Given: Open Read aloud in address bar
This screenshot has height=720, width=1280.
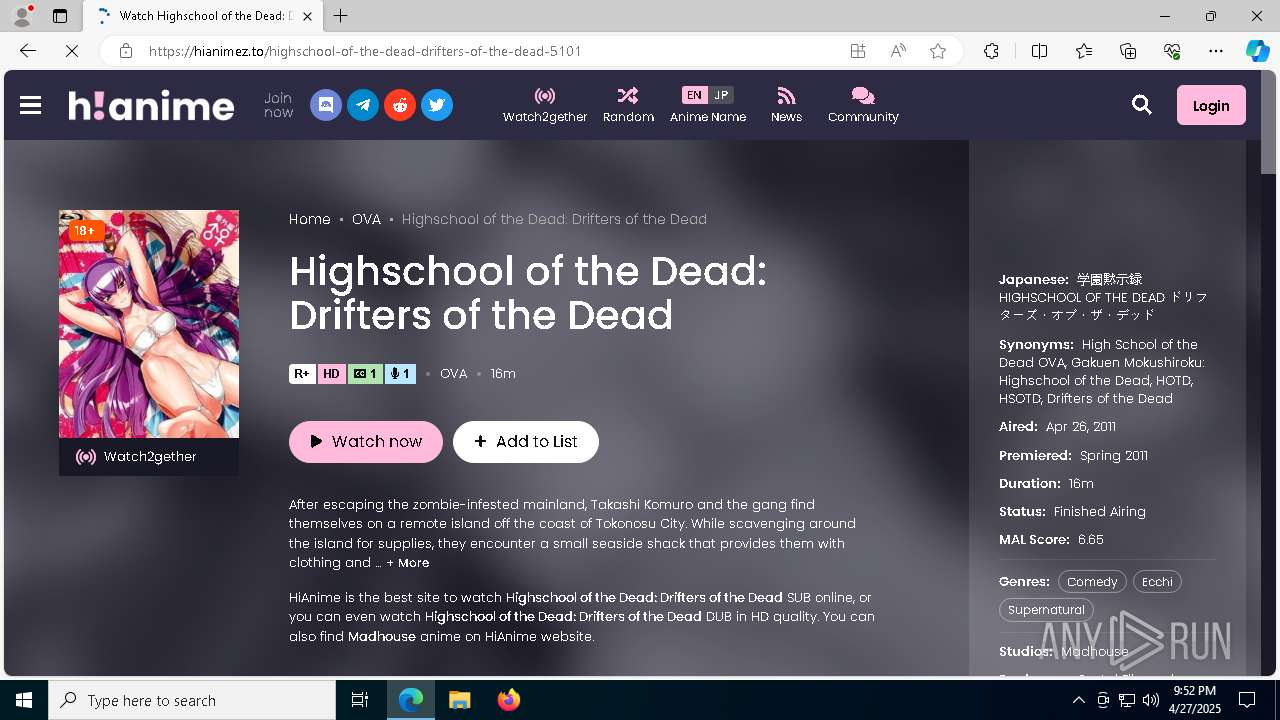Looking at the screenshot, I should (x=898, y=51).
